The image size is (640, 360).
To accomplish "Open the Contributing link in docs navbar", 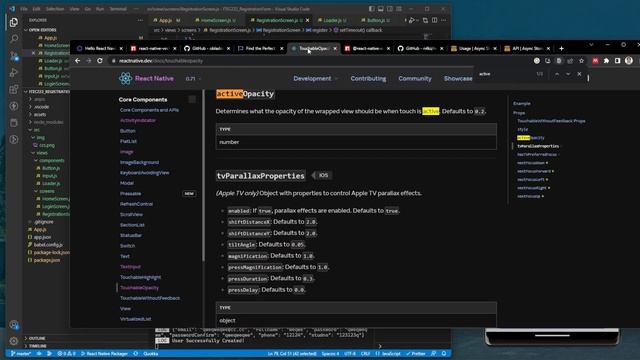I will tap(368, 78).
